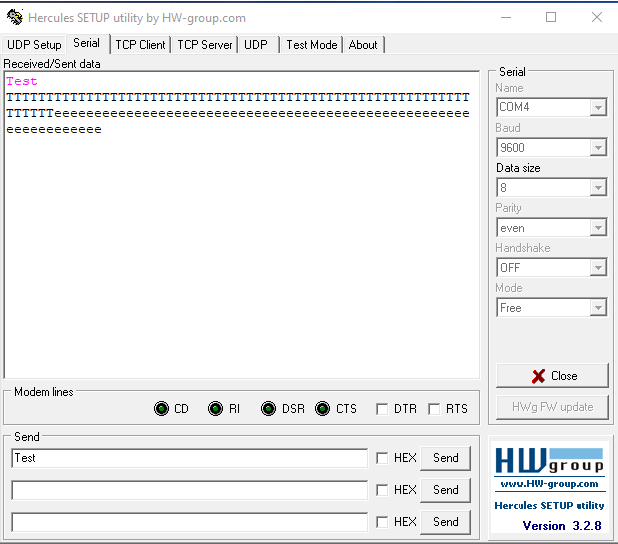Click the Hercules app icon in title bar

pyautogui.click(x=15, y=17)
